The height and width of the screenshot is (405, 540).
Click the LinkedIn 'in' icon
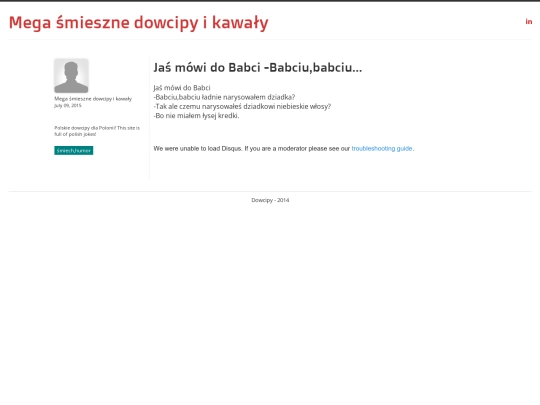click(529, 22)
